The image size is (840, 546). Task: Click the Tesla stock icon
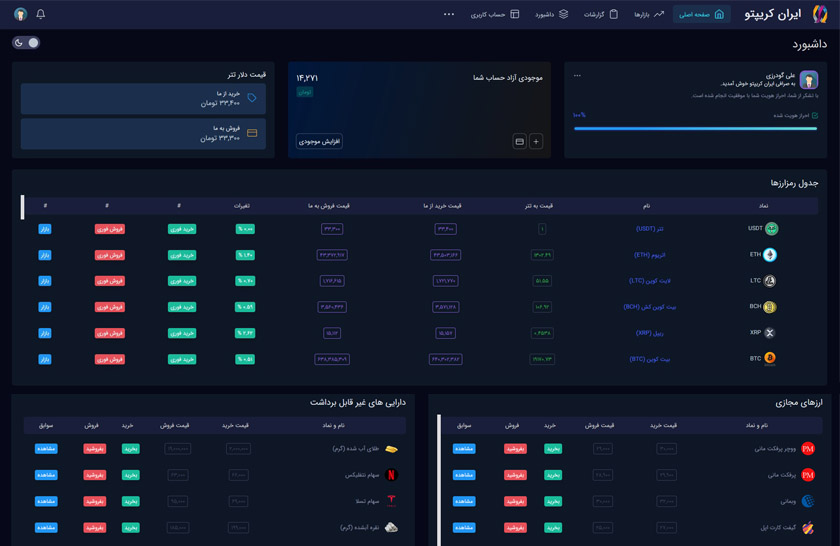(391, 501)
